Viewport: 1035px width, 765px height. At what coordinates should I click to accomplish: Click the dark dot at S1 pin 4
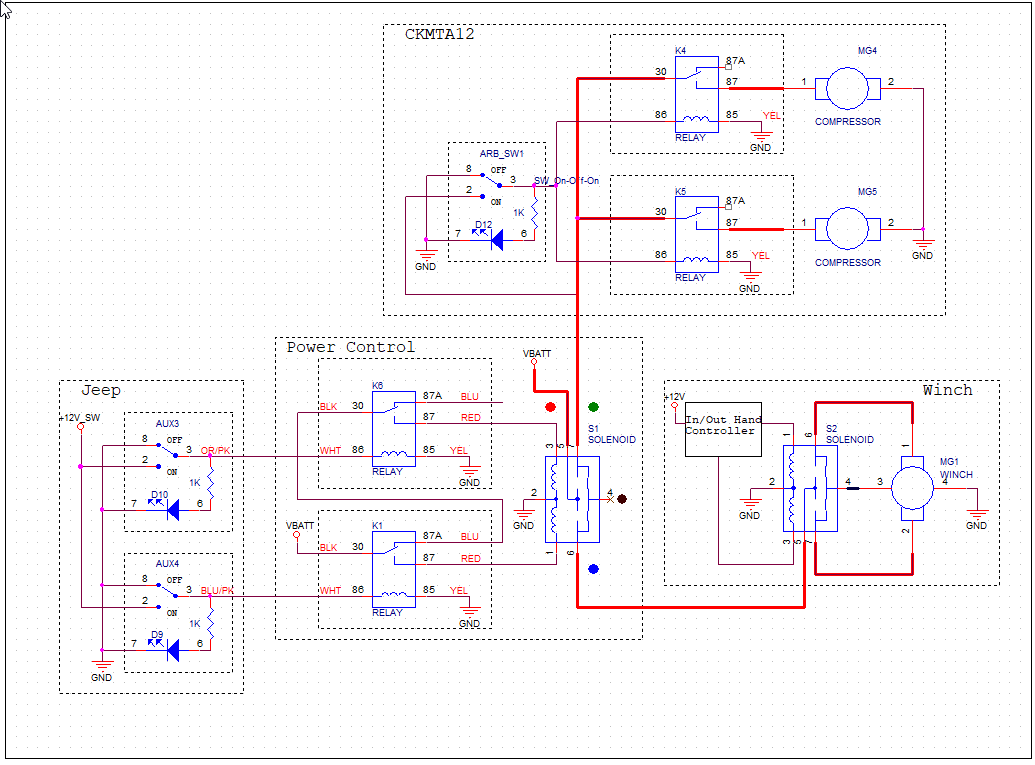pyautogui.click(x=622, y=499)
